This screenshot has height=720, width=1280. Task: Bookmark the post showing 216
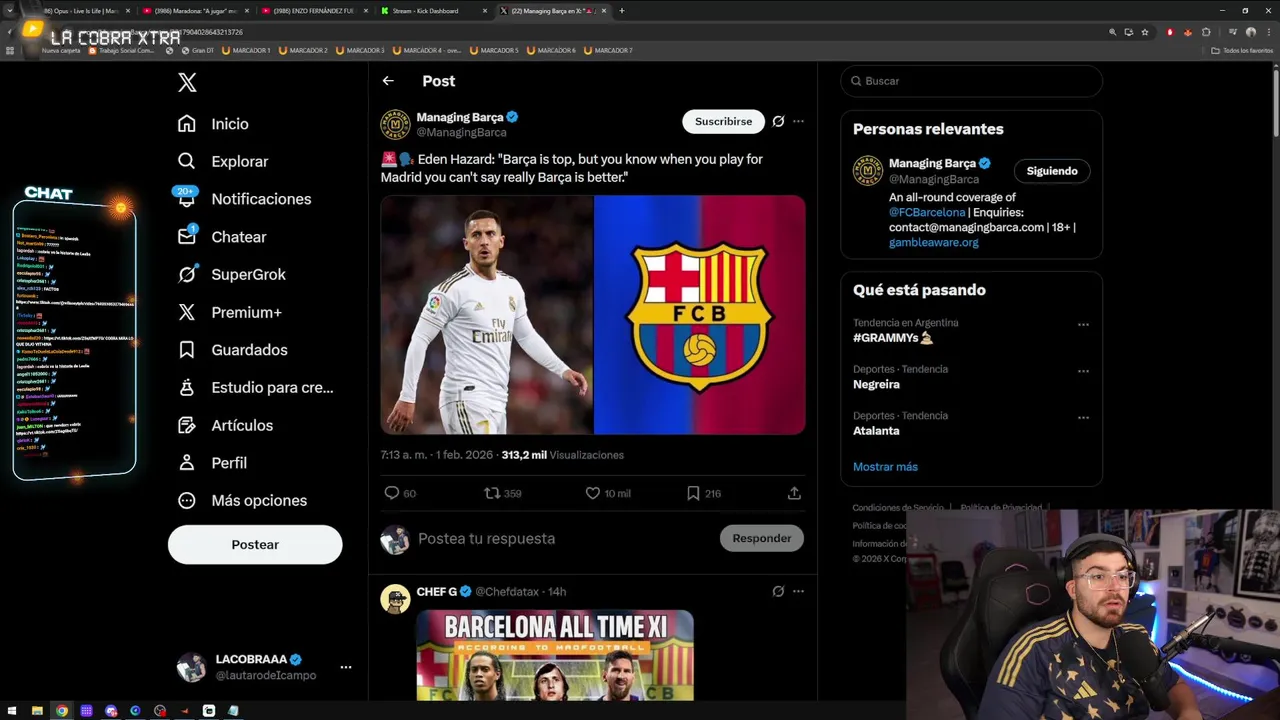tap(703, 493)
